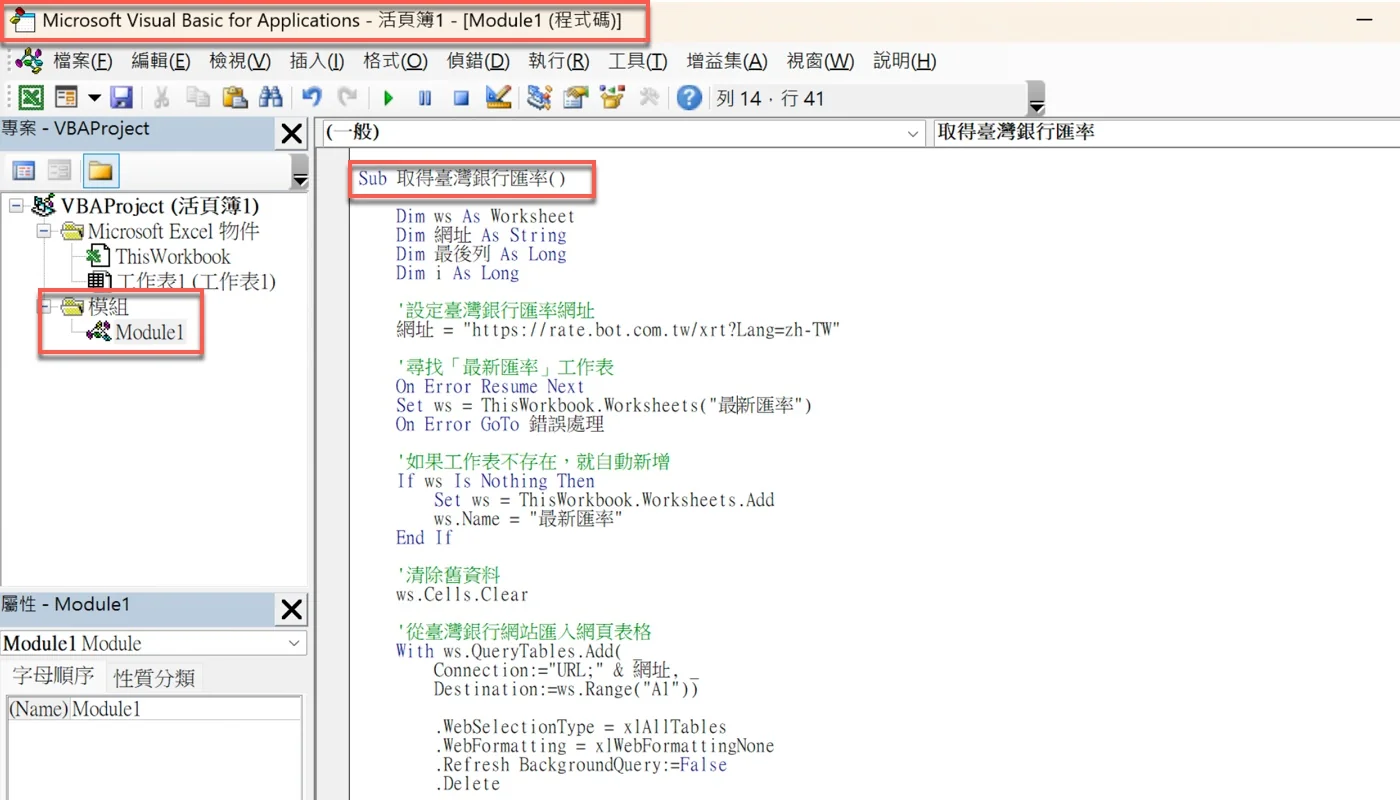This screenshot has height=800, width=1400.
Task: Click the (Name) property value Module1
Action: 186,709
